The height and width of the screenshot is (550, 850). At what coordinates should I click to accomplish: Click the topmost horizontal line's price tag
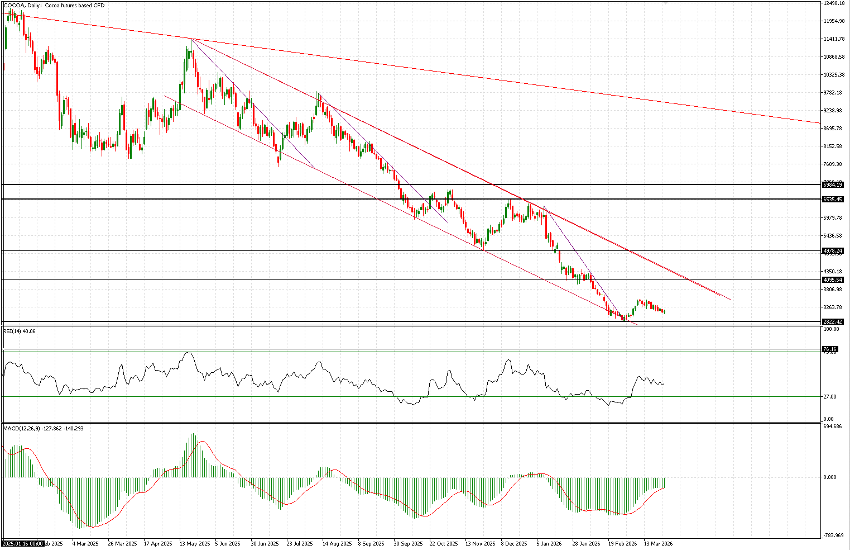tap(833, 185)
